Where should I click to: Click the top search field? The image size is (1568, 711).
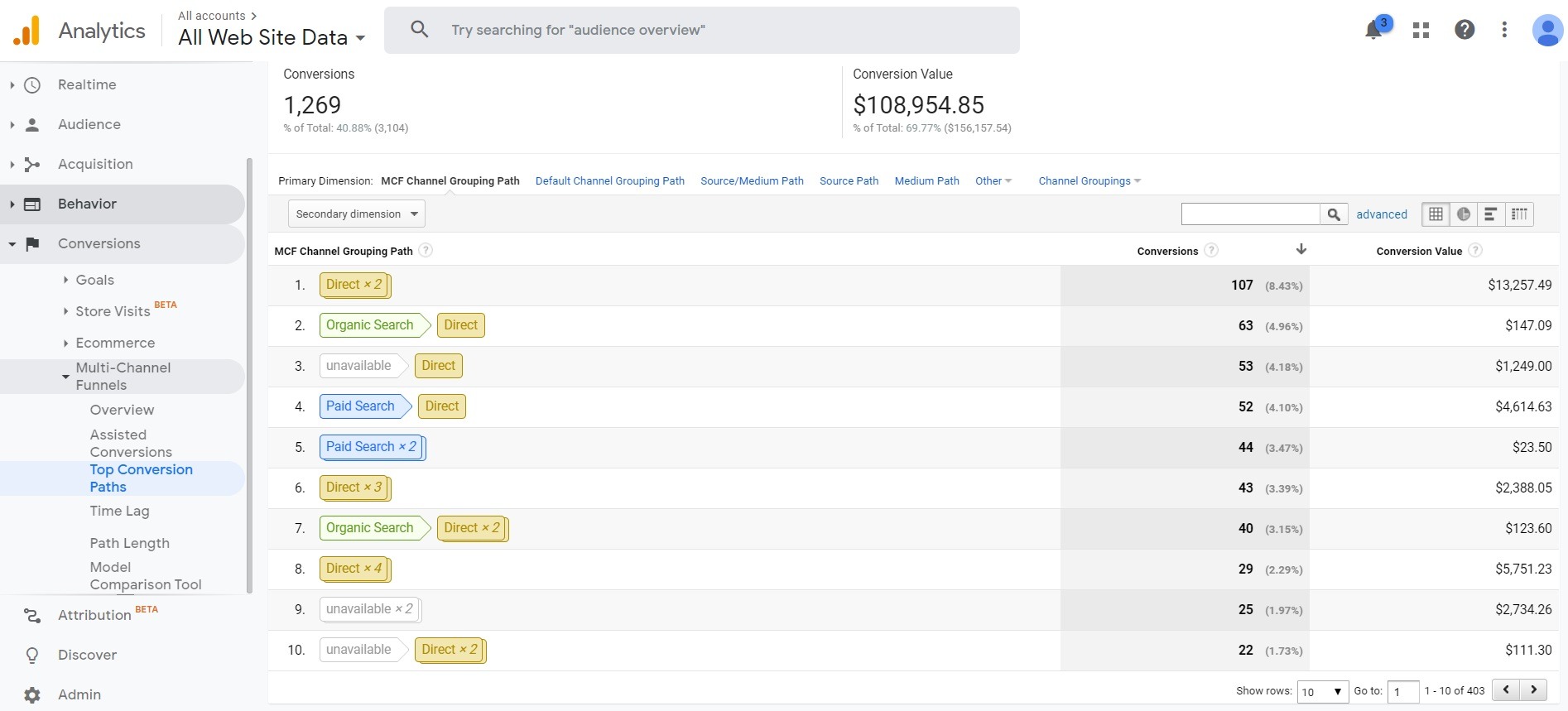(x=702, y=31)
